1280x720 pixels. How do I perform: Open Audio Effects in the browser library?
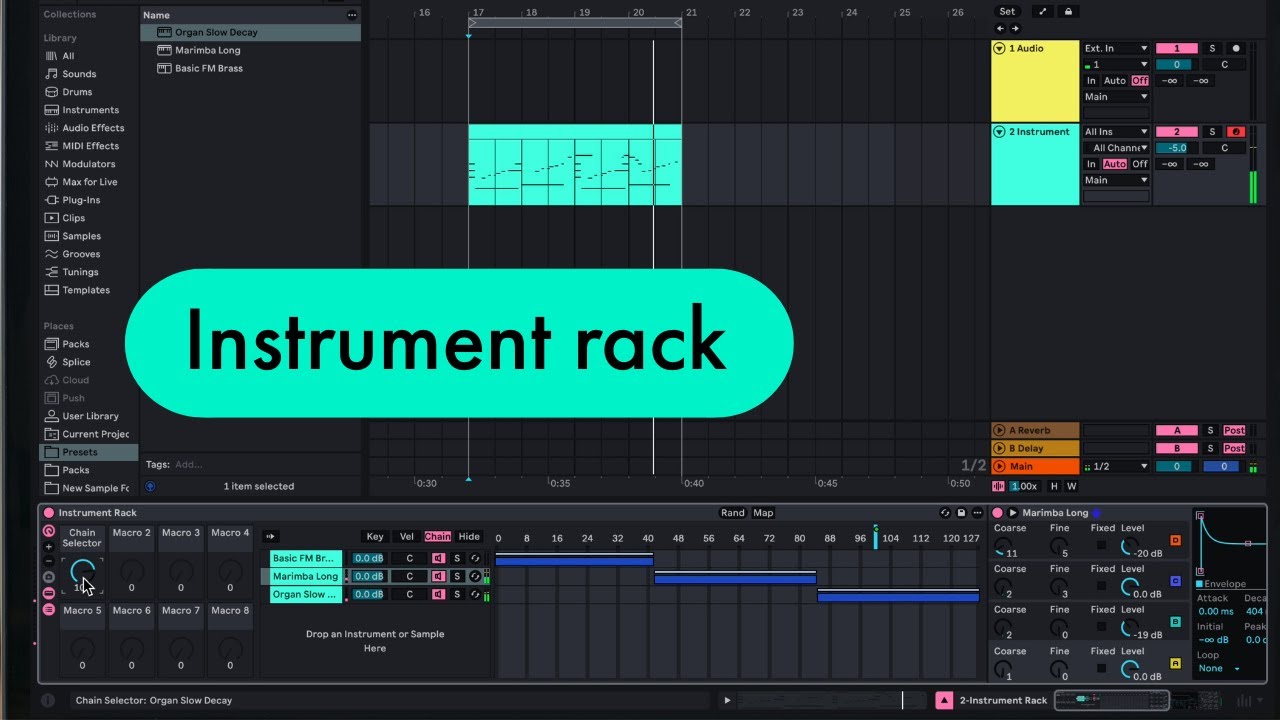pos(93,128)
